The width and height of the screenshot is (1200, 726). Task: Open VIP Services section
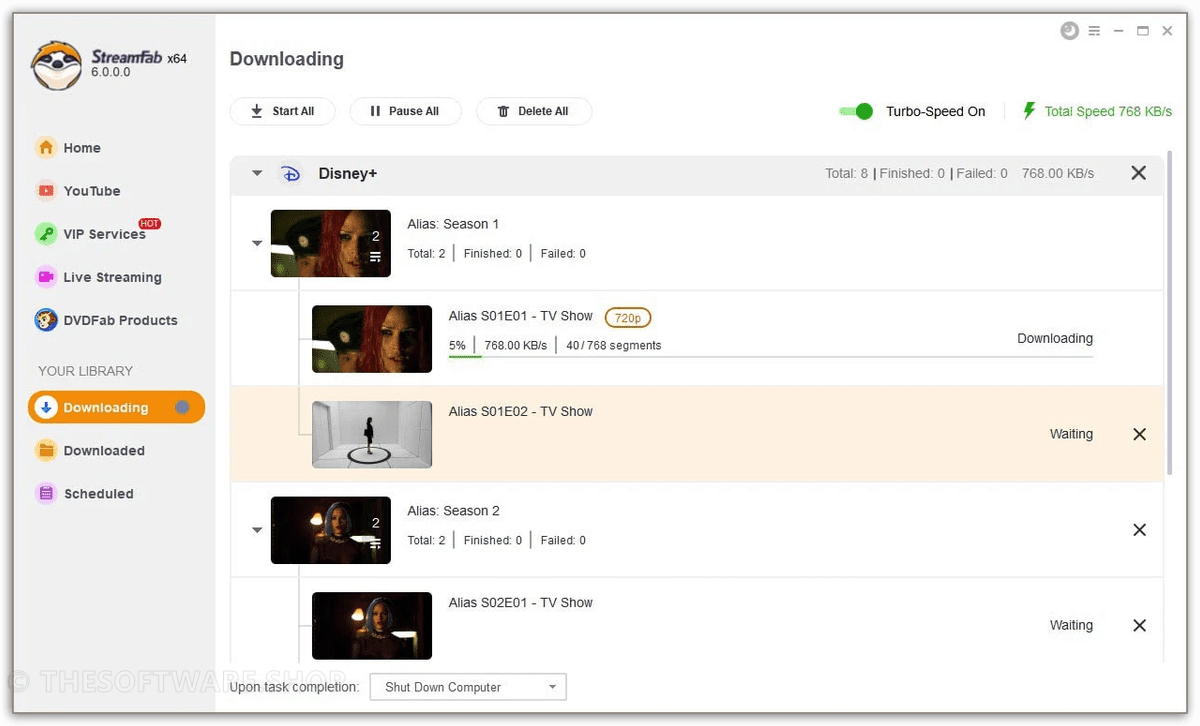point(104,234)
